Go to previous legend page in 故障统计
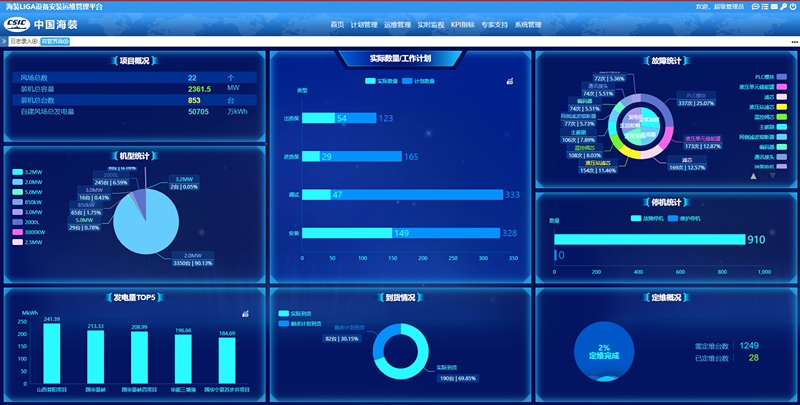Image resolution: width=800 pixels, height=405 pixels. point(753,176)
